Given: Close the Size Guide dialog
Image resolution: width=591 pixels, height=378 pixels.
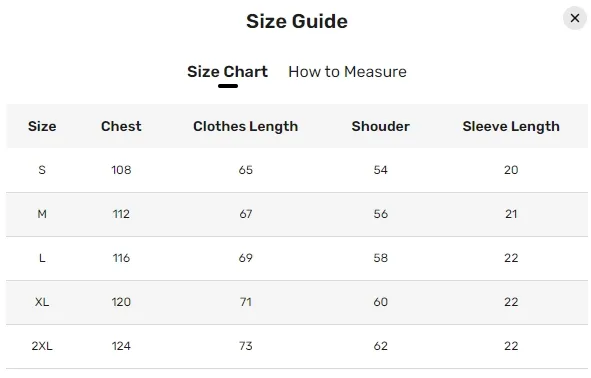Looking at the screenshot, I should click(574, 18).
